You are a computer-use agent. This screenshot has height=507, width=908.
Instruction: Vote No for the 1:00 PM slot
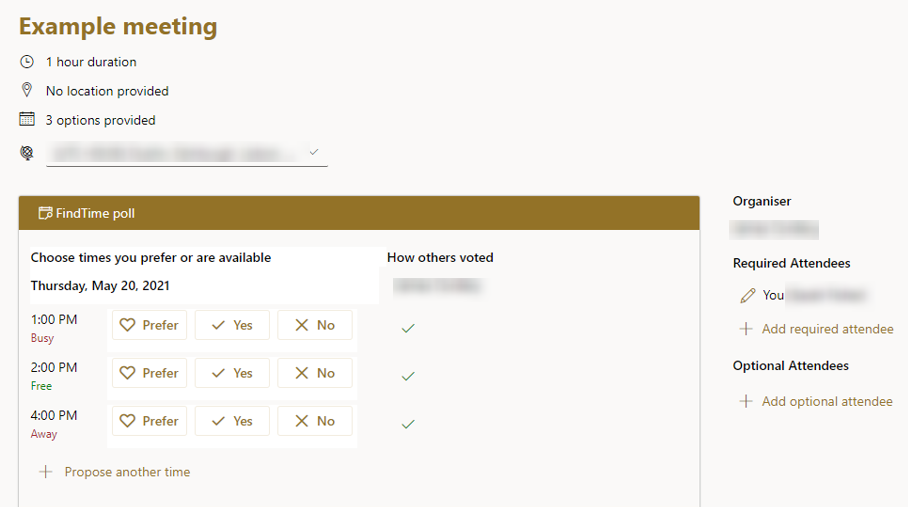pyautogui.click(x=315, y=325)
